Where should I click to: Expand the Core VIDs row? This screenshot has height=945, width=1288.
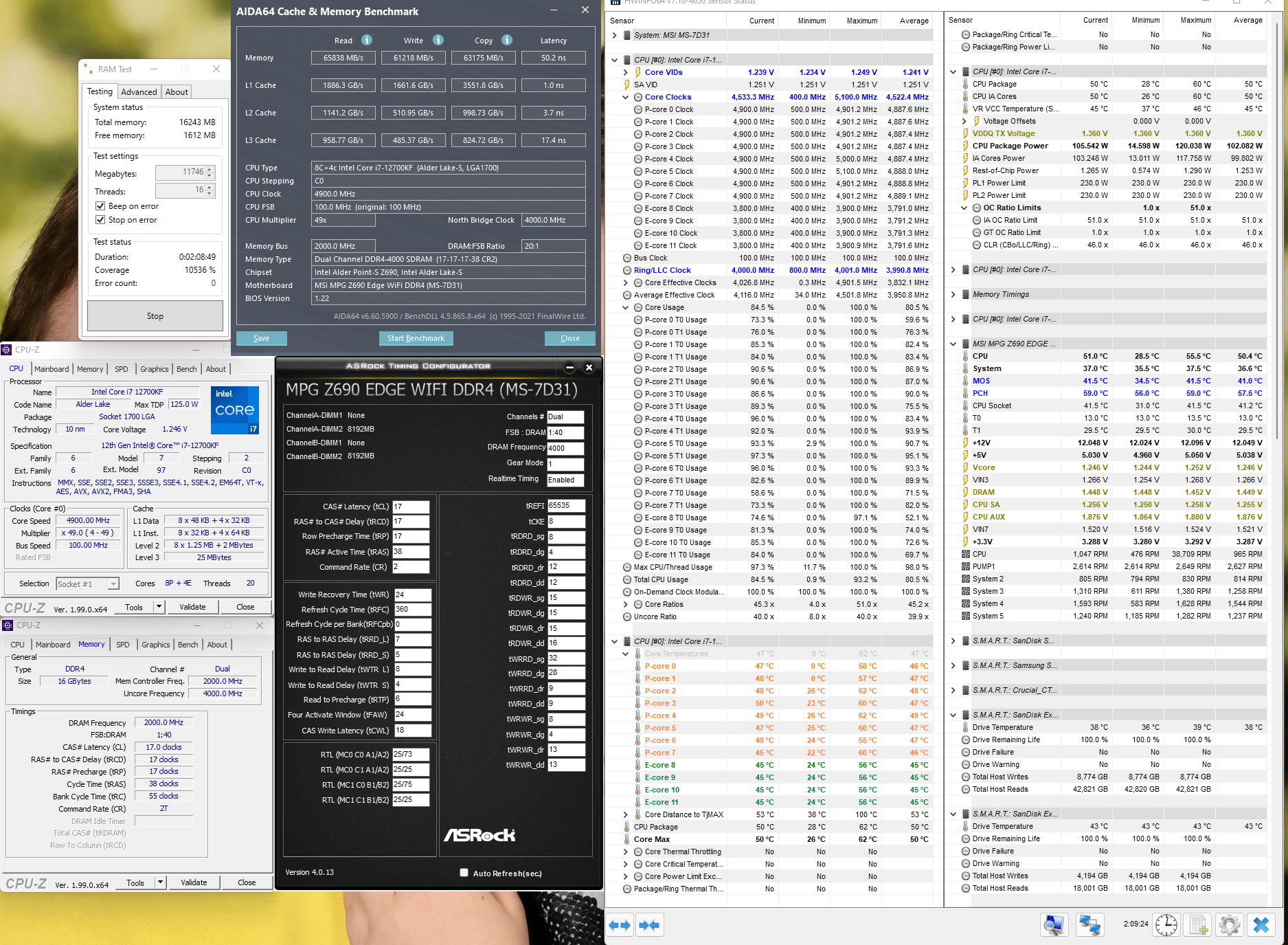(x=626, y=72)
